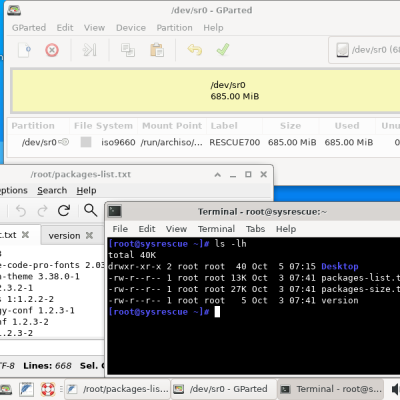
Task: Click the Copy partition toolbar icon
Action: pos(128,50)
